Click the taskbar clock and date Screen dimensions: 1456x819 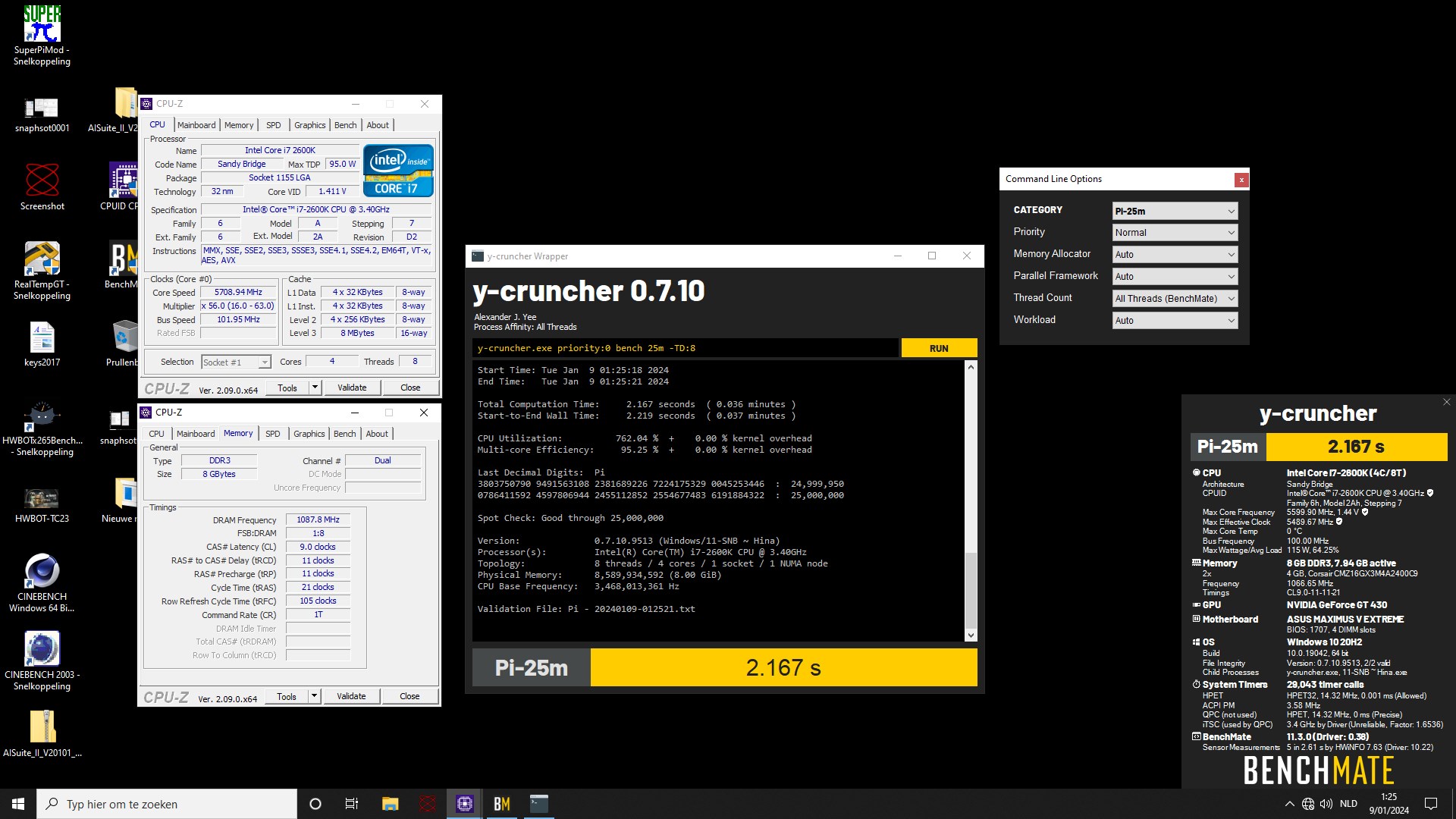point(1389,804)
